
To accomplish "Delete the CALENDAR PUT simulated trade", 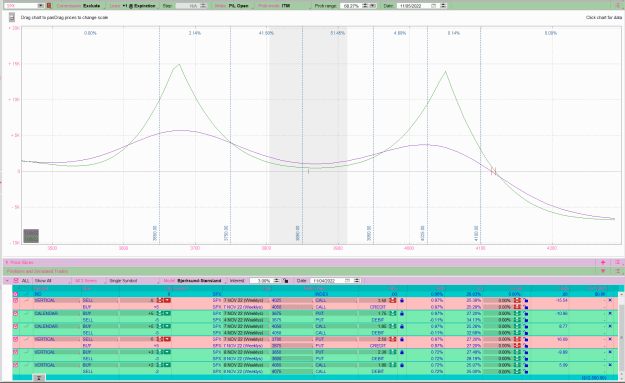I will [x=610, y=313].
